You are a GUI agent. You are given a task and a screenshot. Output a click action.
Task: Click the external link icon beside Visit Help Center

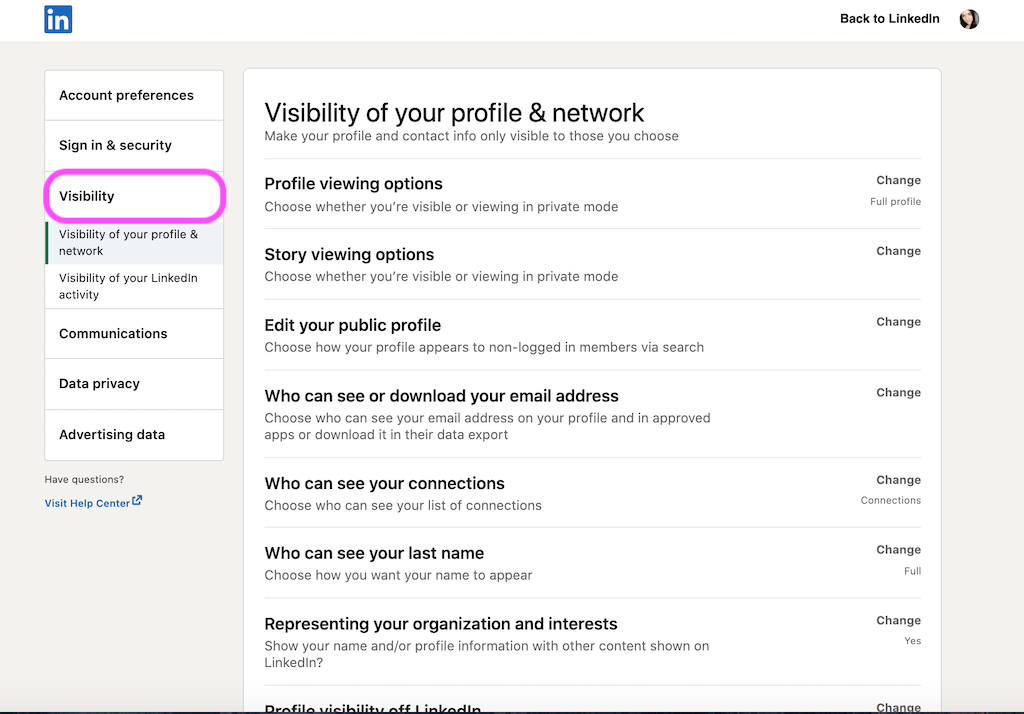(137, 500)
